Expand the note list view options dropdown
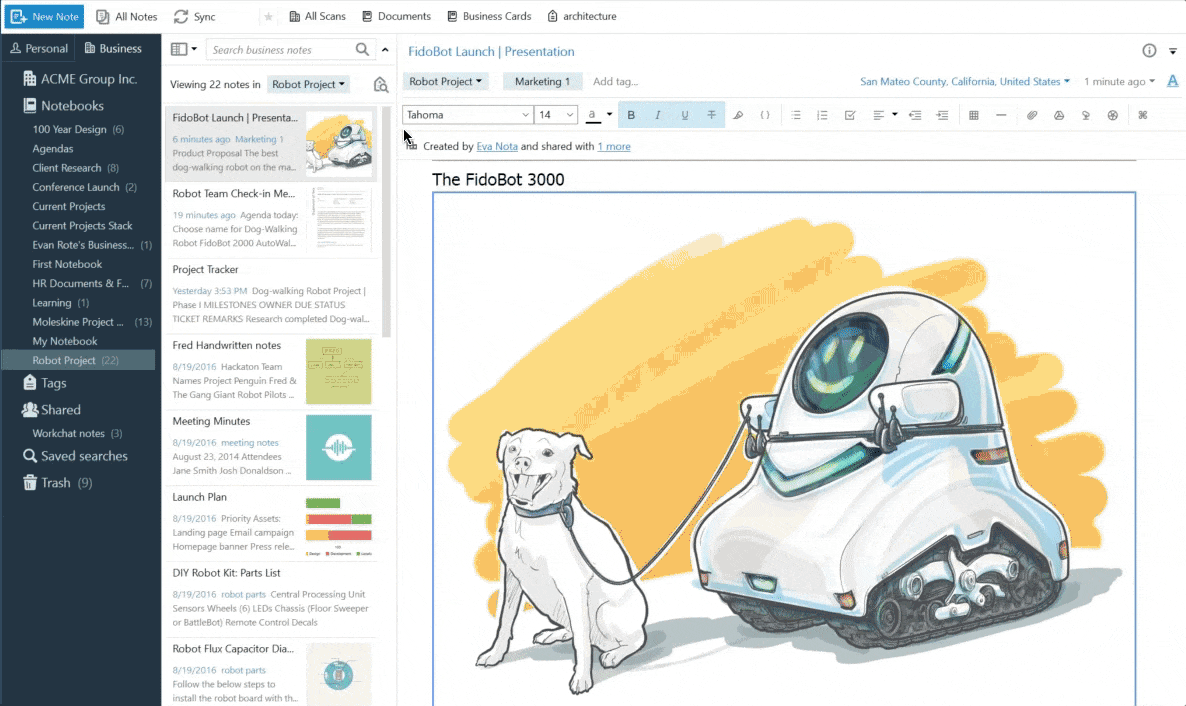The height and width of the screenshot is (706, 1186). pyautogui.click(x=184, y=49)
